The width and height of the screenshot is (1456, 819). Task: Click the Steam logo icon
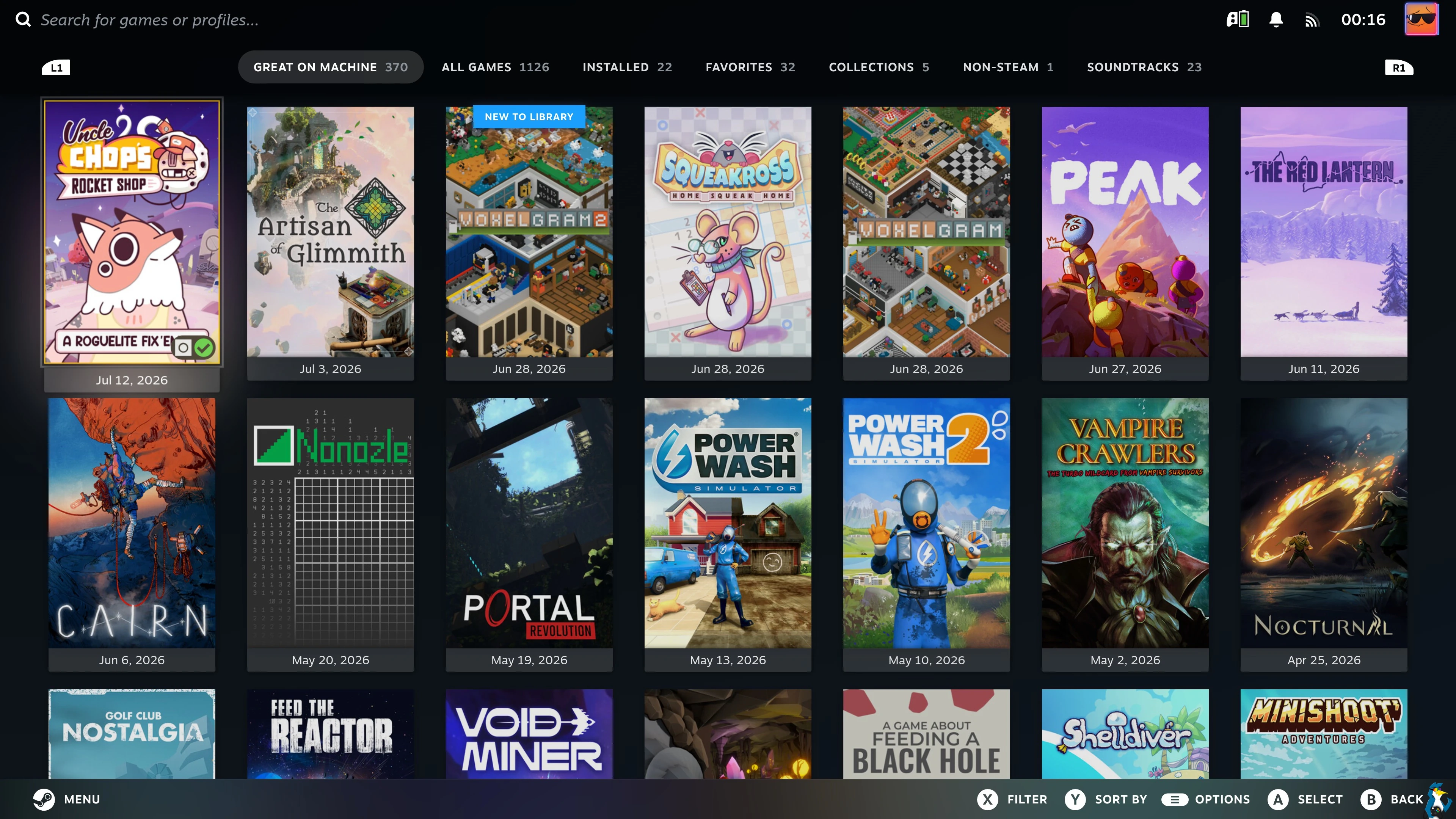pyautogui.click(x=44, y=799)
